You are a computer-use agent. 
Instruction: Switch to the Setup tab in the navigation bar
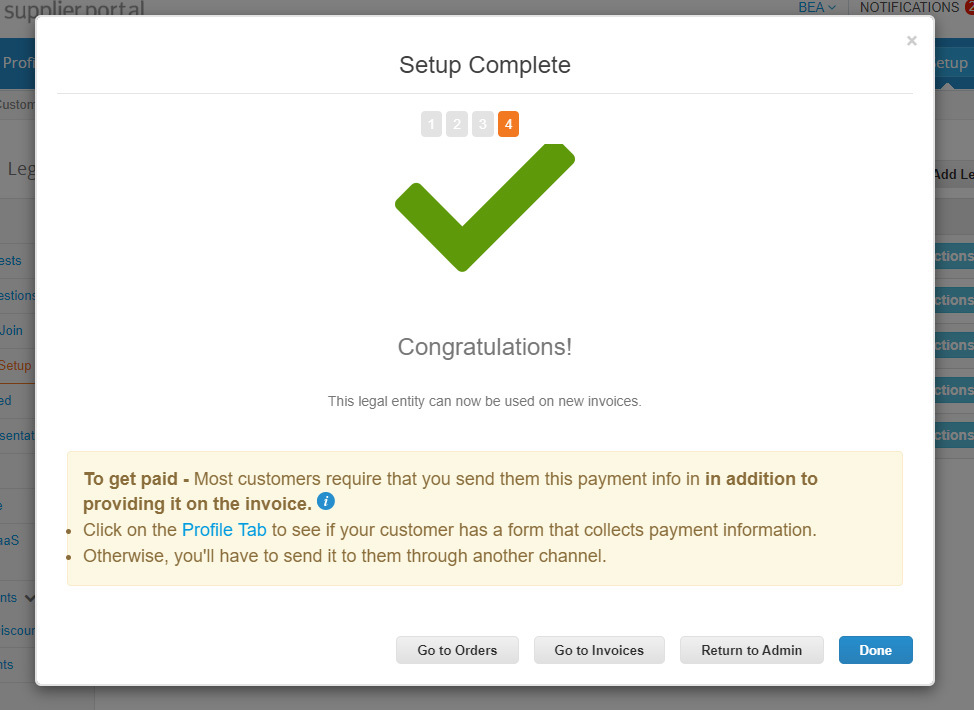[952, 63]
